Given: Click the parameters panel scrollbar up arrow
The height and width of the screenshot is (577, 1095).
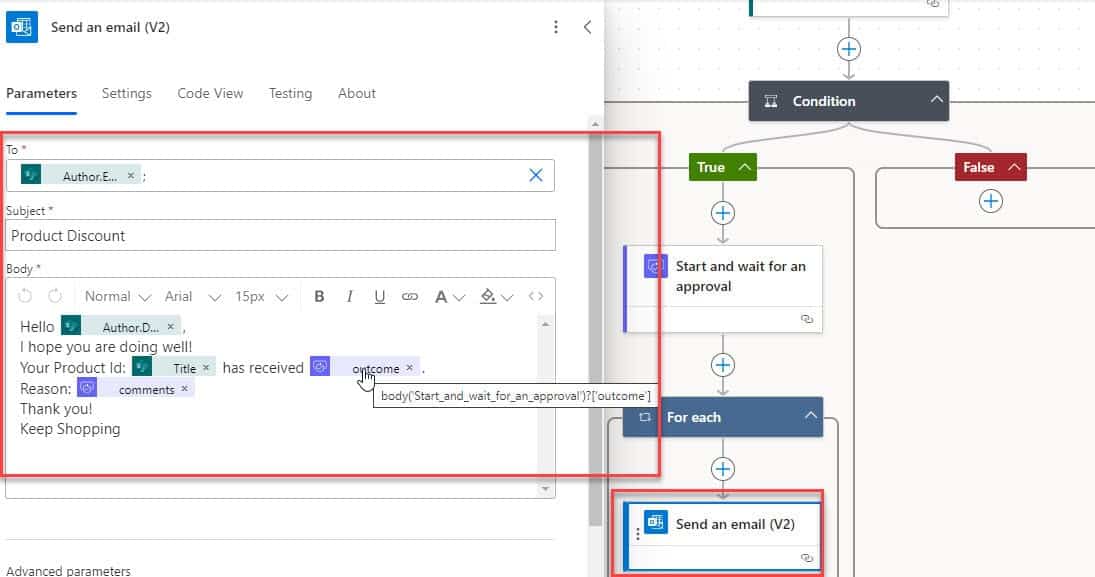Looking at the screenshot, I should pyautogui.click(x=595, y=124).
